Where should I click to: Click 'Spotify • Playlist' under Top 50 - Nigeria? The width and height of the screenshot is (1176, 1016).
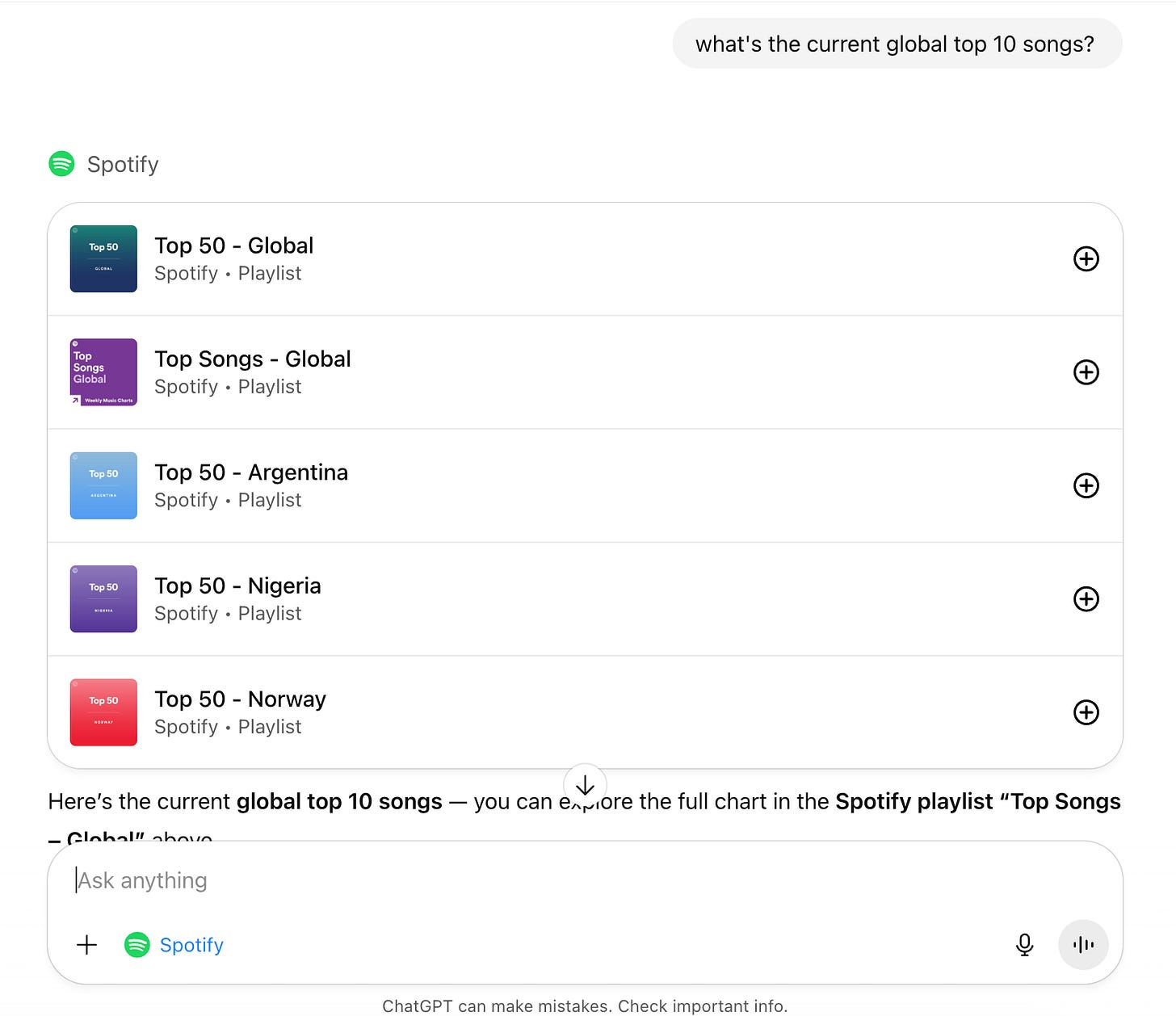[228, 614]
